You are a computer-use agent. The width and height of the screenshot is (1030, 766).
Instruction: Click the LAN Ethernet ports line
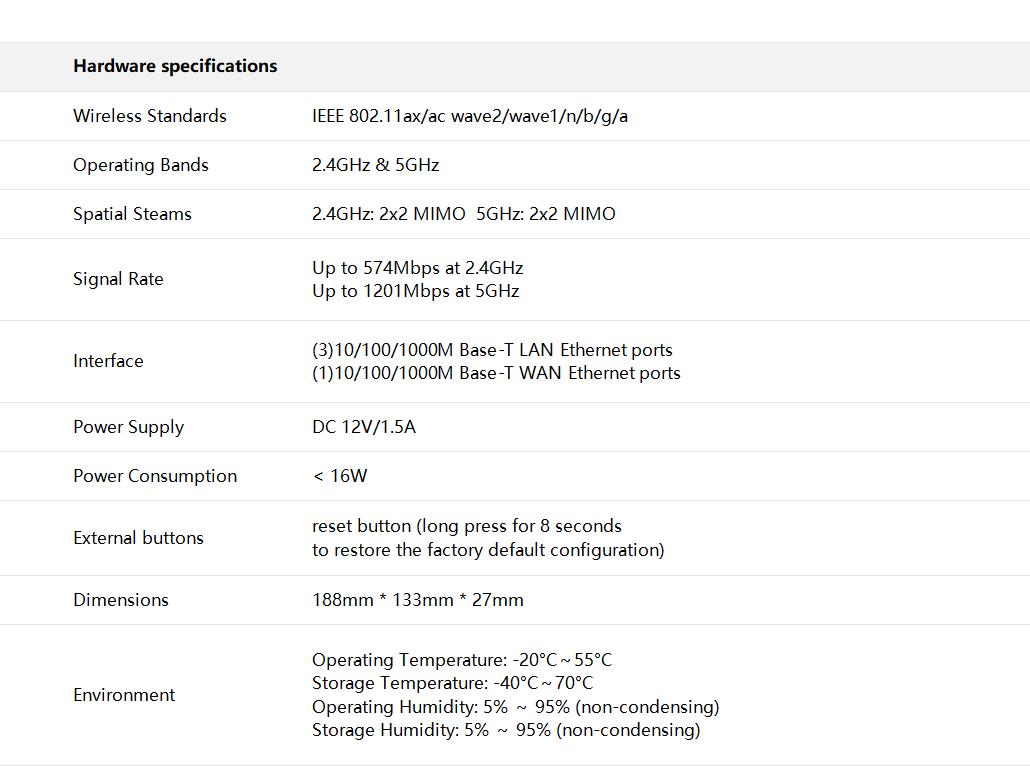tap(492, 350)
